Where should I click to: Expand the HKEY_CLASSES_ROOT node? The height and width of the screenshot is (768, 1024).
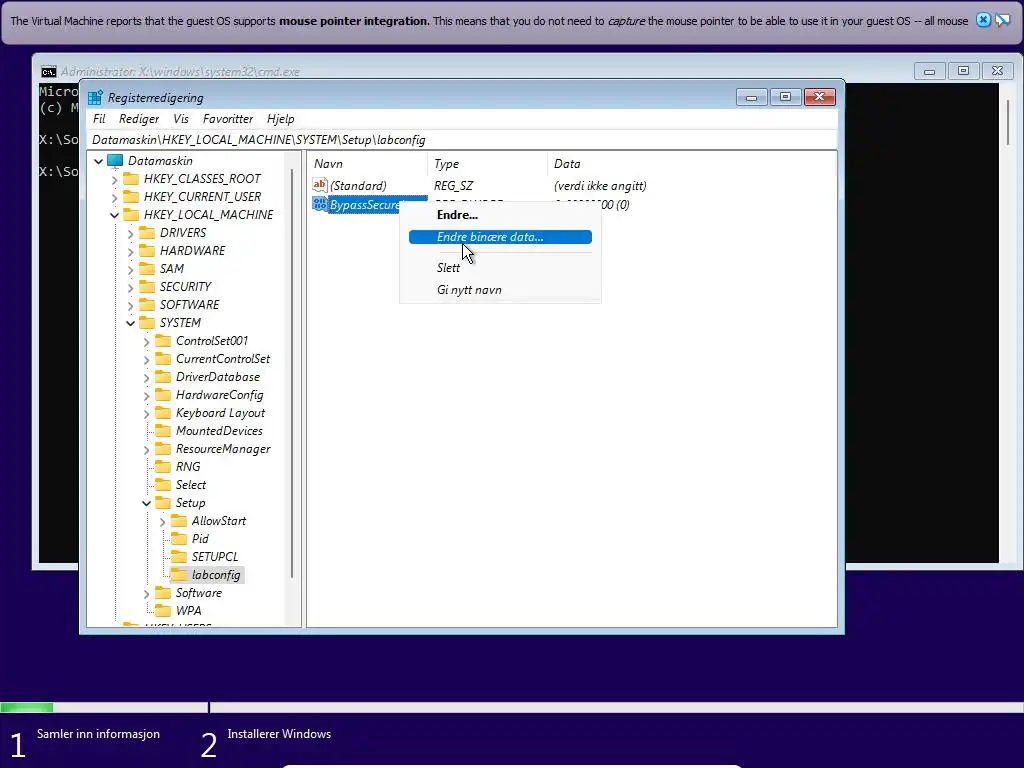click(x=114, y=179)
